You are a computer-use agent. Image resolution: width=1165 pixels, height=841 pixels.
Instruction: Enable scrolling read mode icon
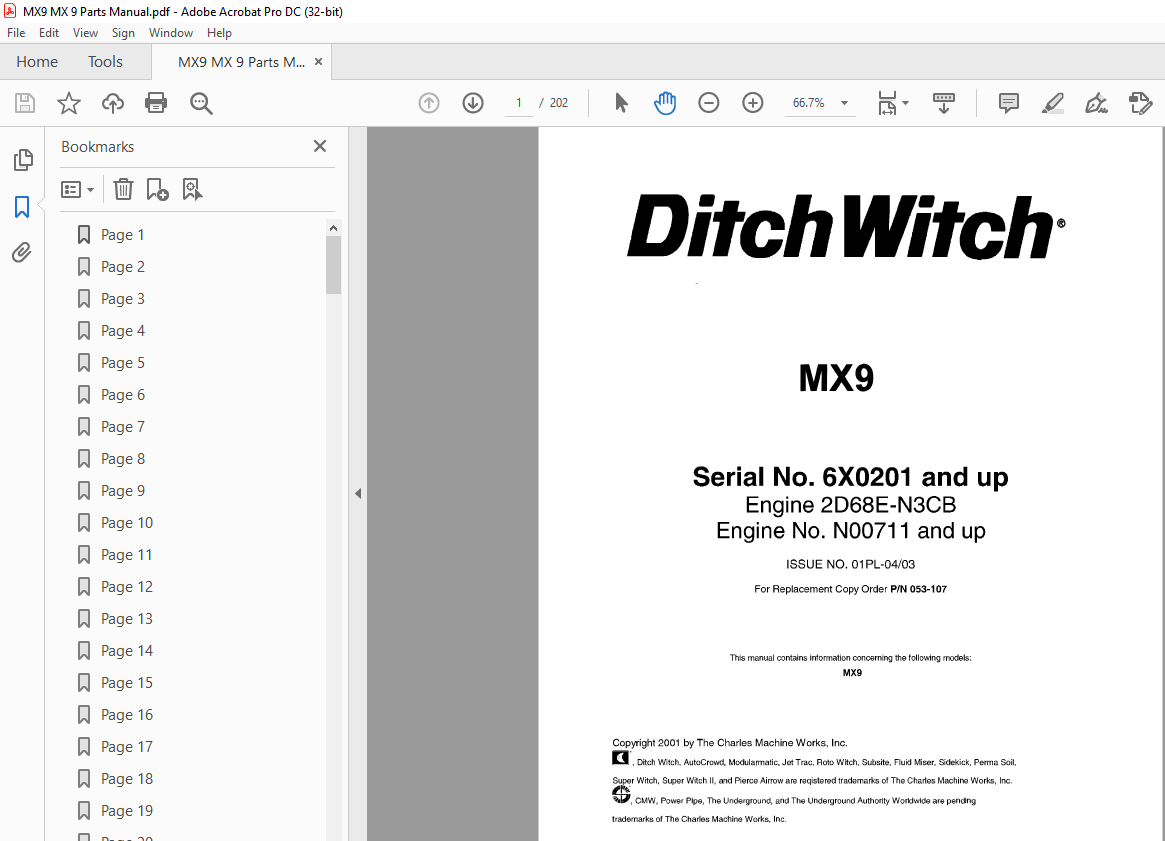[944, 103]
